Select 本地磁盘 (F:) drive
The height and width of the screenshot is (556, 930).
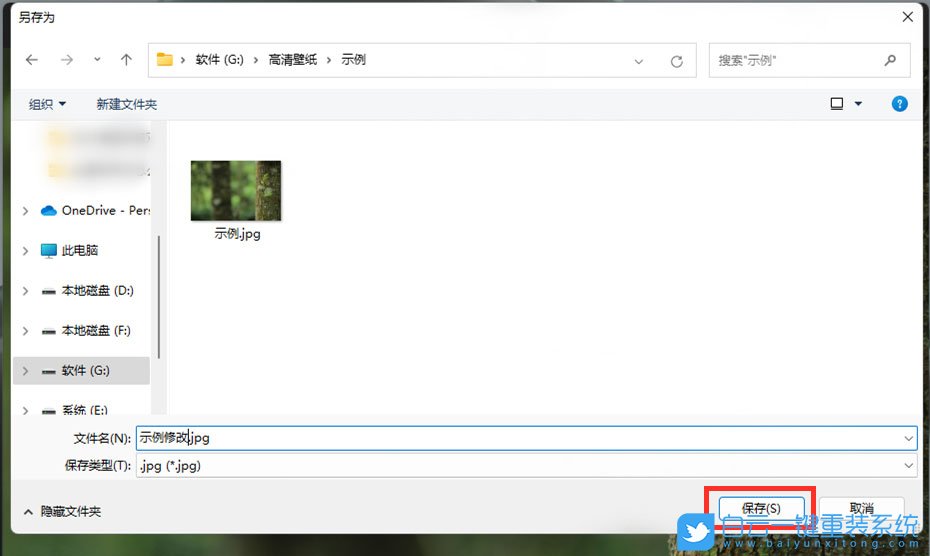(96, 331)
